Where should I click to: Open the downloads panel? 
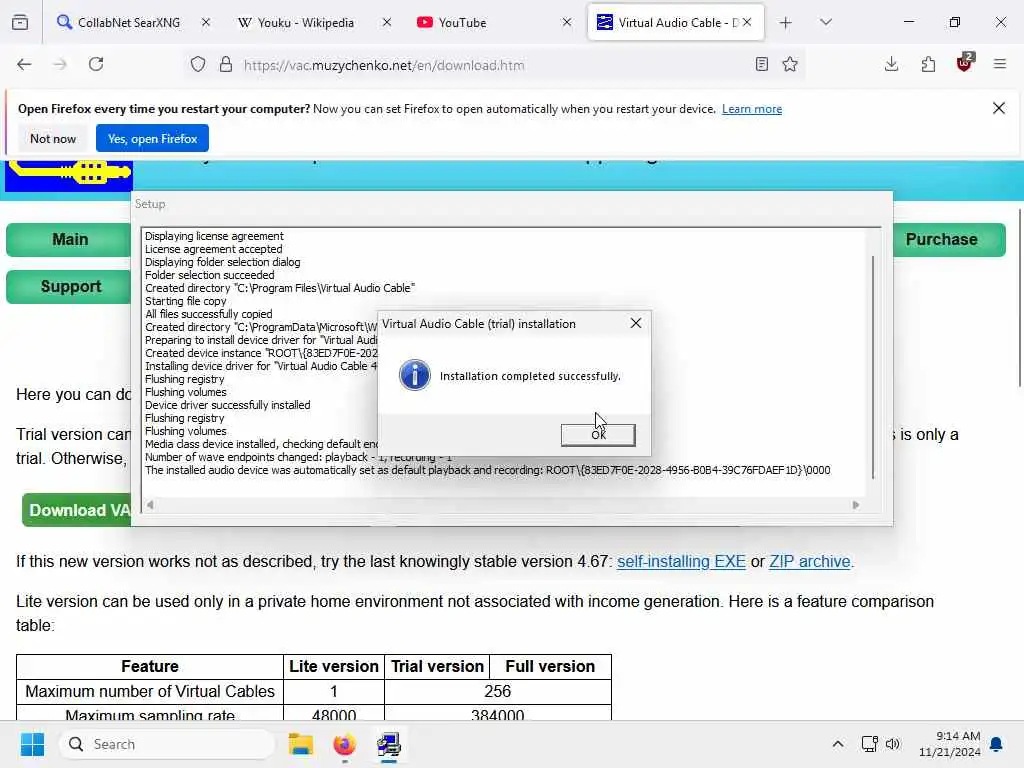click(891, 64)
